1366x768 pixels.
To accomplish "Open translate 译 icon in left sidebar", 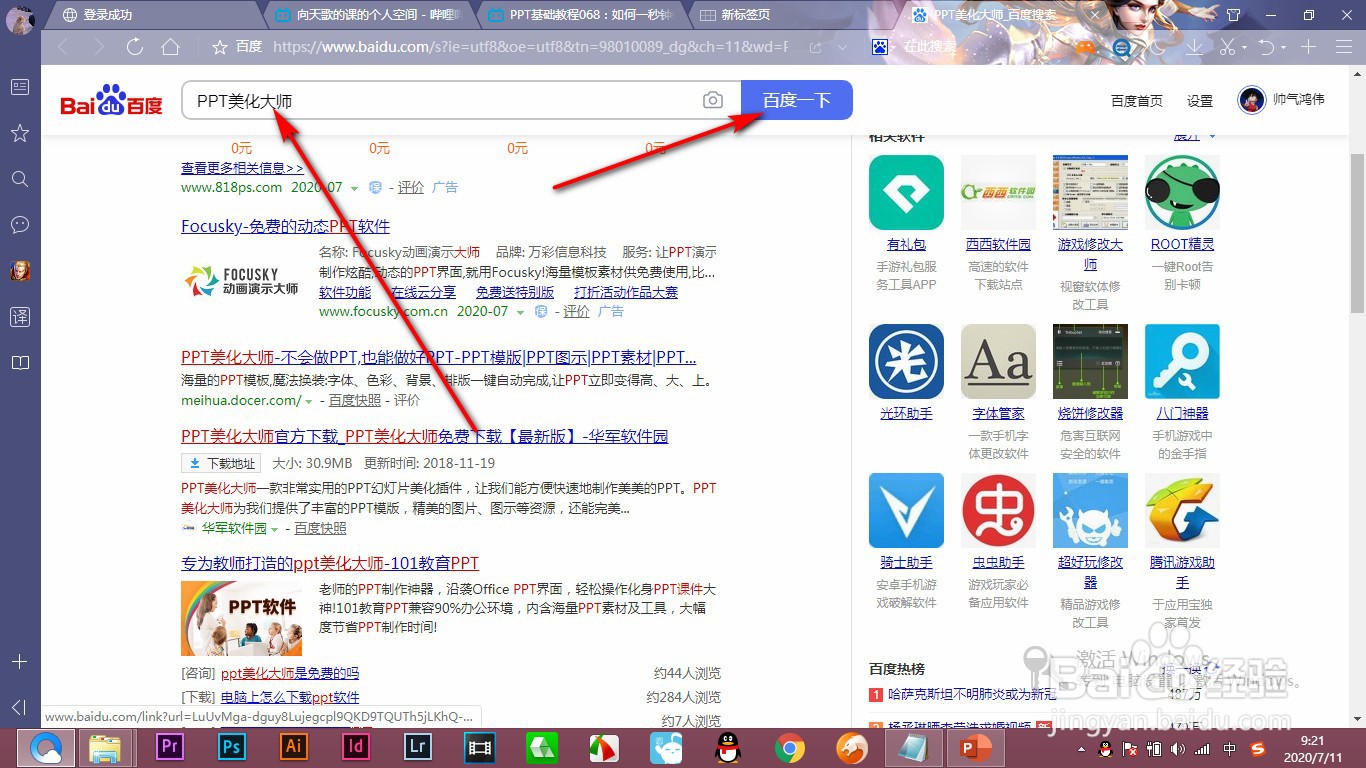I will 19,317.
